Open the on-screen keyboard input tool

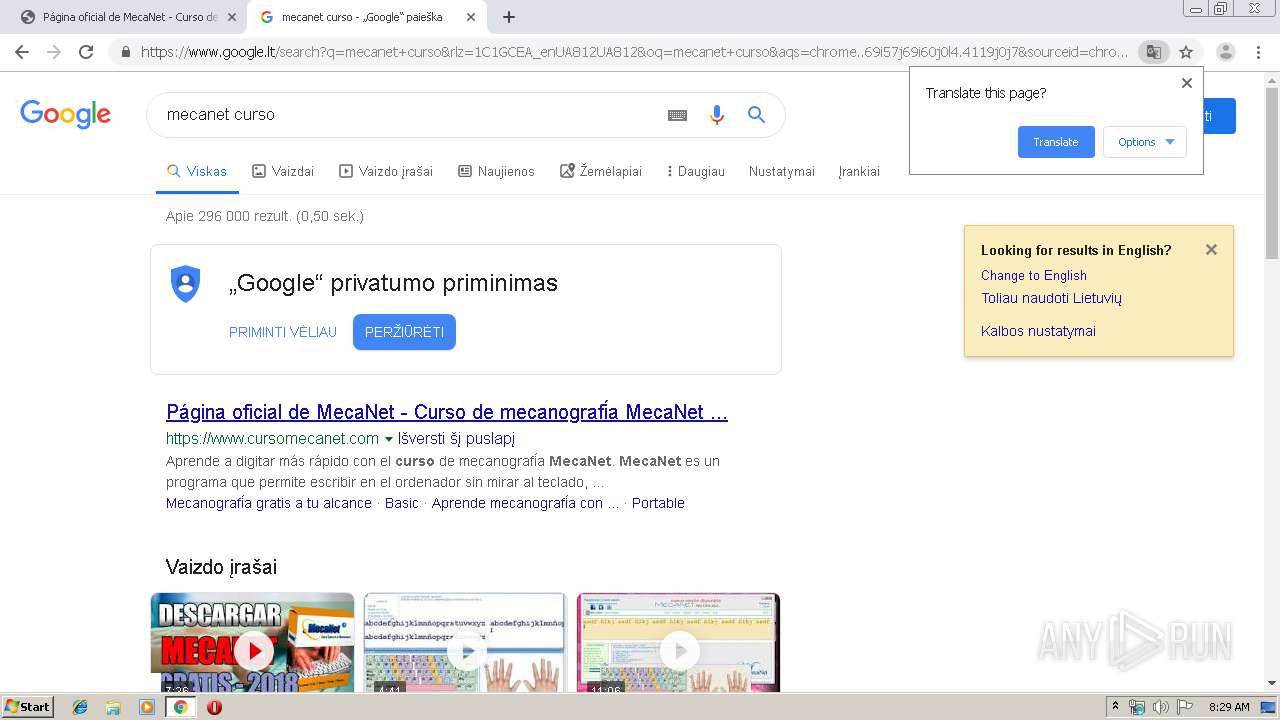(677, 115)
